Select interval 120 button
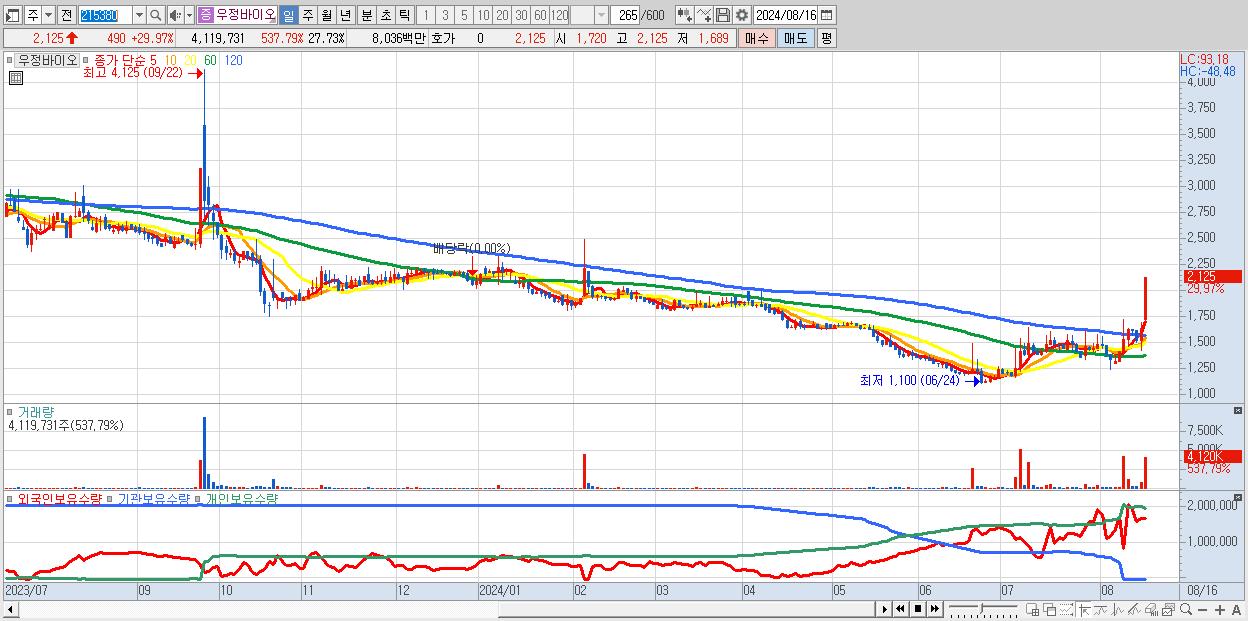Screen dimensions: 1248x621 (560, 15)
